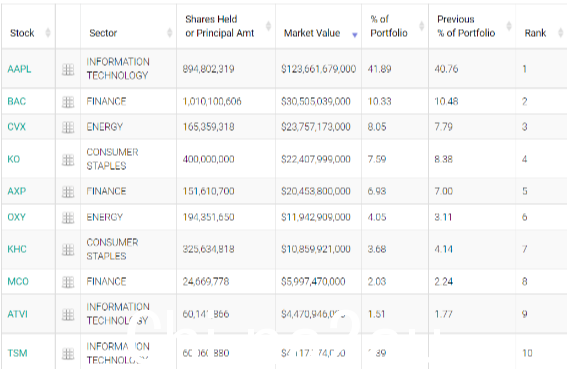Viewport: 567px width, 369px height.
Task: Open the grid icon in the ATVI row
Action: click(x=68, y=314)
